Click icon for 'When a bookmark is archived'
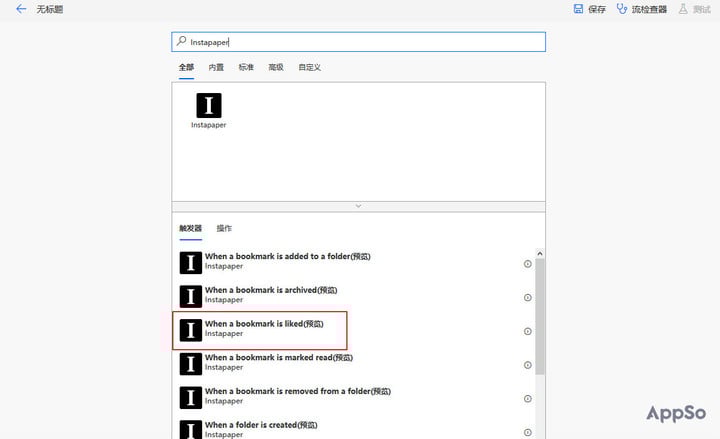720x439 pixels. click(x=191, y=296)
